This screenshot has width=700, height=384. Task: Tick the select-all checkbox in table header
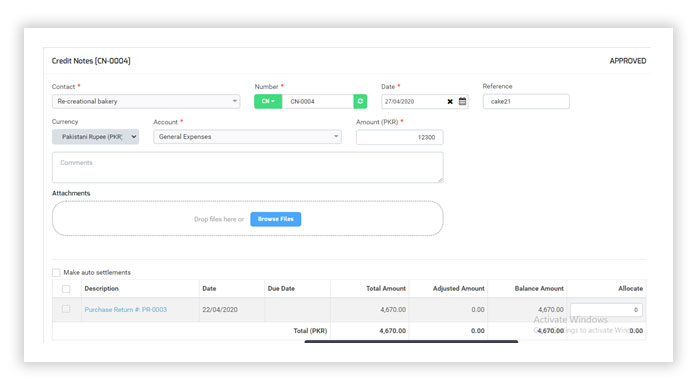[66, 289]
